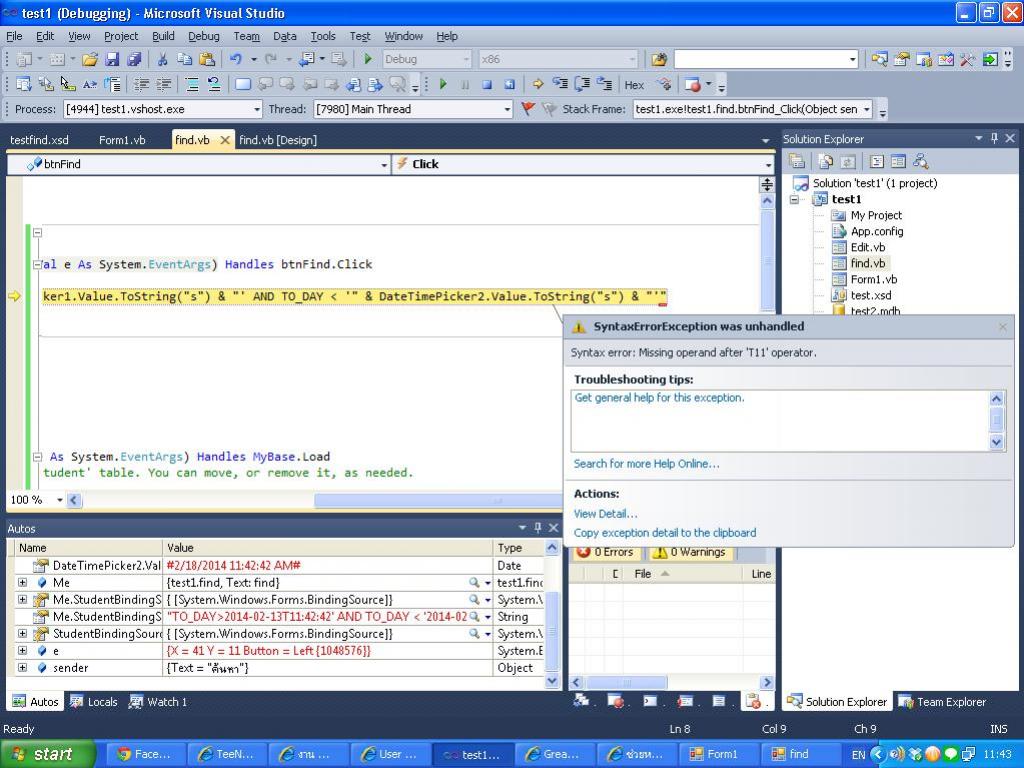
Task: Open the Debug menu
Action: point(204,37)
